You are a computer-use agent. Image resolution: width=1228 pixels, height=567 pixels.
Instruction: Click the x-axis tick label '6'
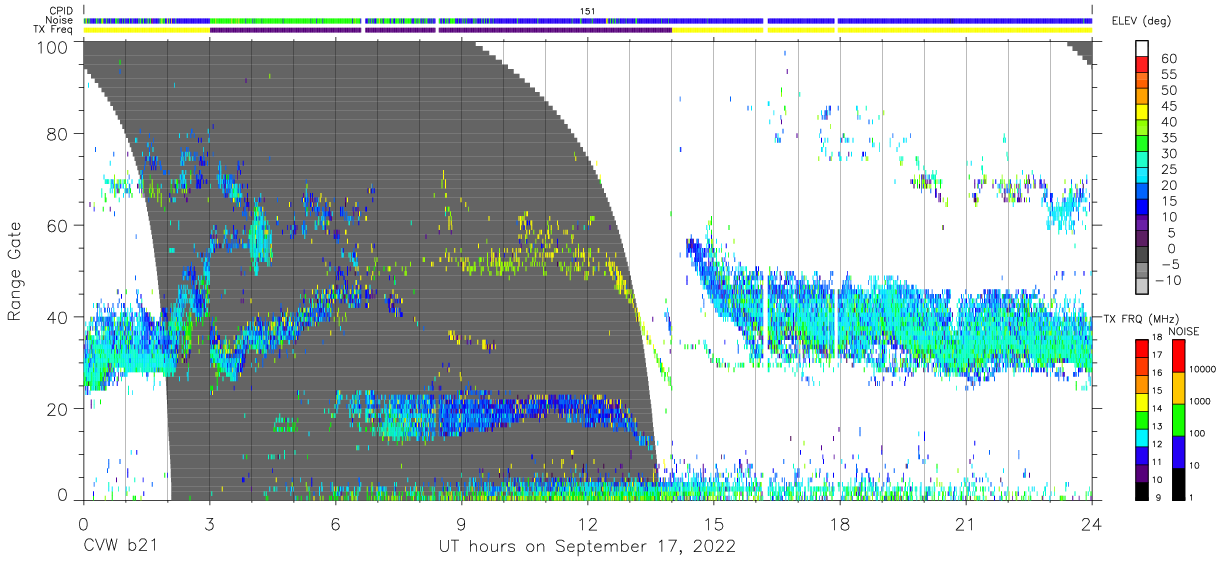335,524
